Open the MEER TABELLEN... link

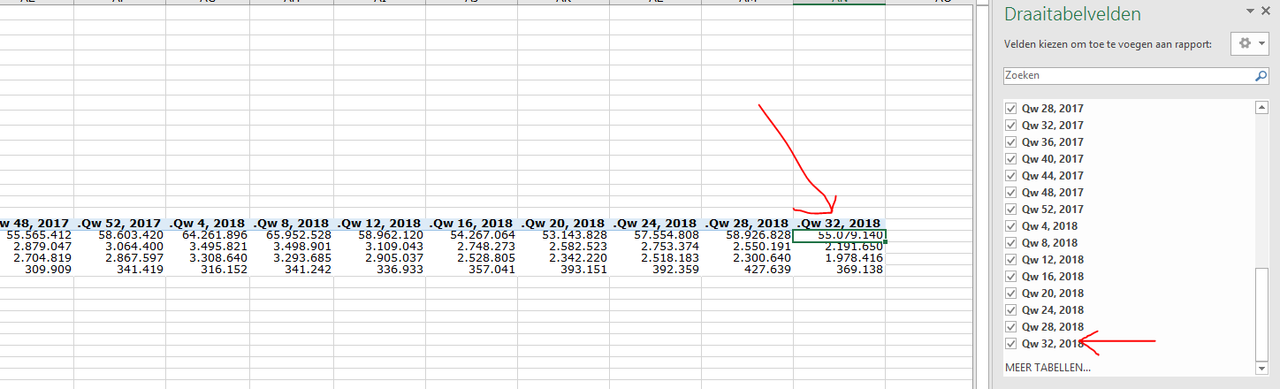pos(1047,368)
